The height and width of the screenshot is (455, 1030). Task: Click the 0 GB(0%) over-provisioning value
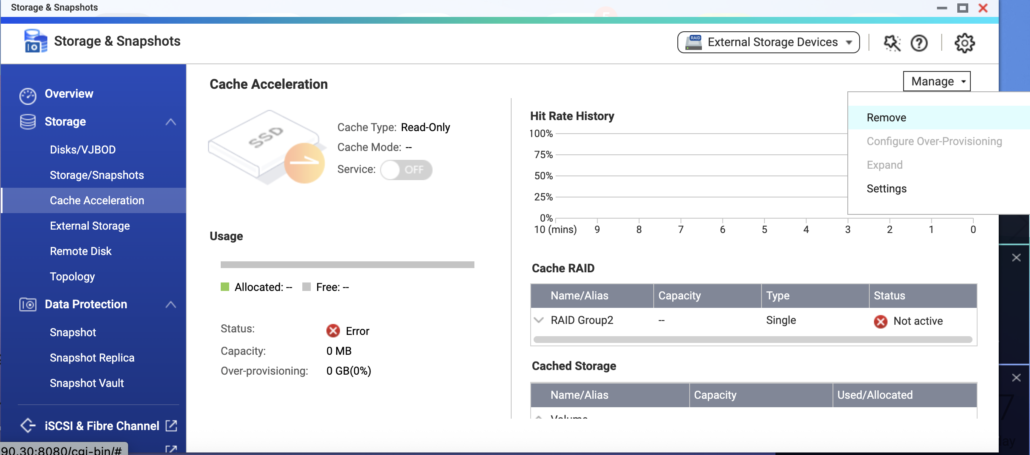[349, 371]
